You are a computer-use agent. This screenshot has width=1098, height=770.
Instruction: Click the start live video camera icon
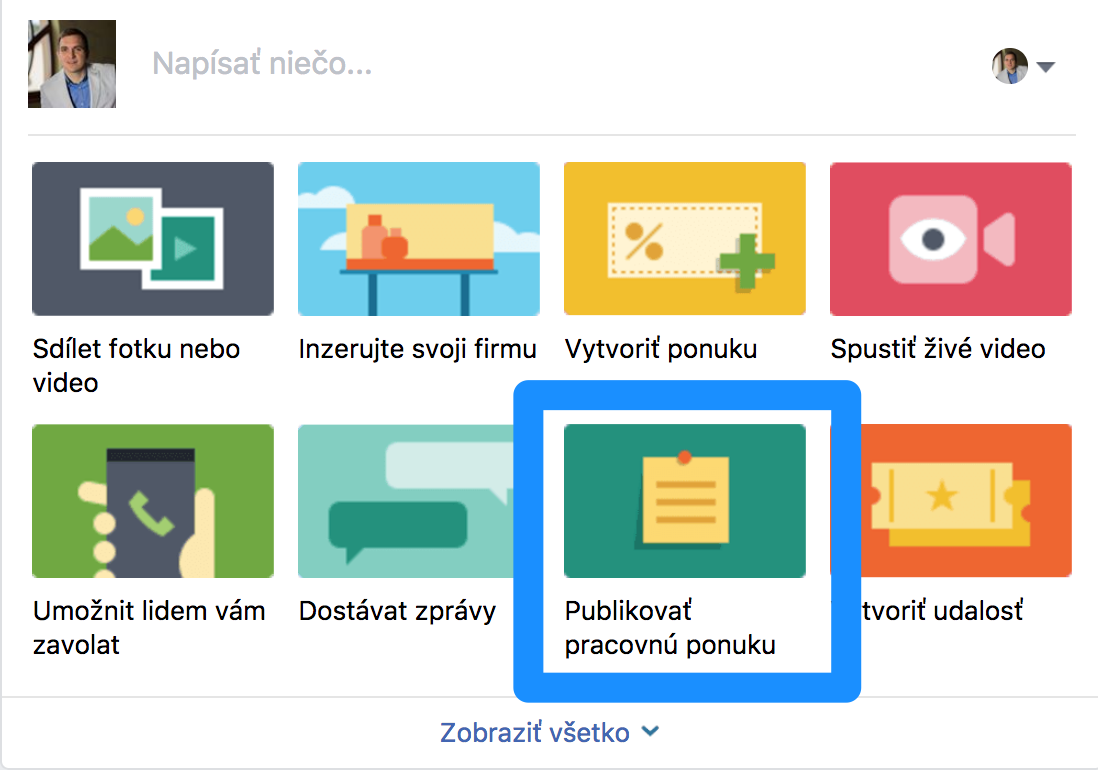coord(951,239)
